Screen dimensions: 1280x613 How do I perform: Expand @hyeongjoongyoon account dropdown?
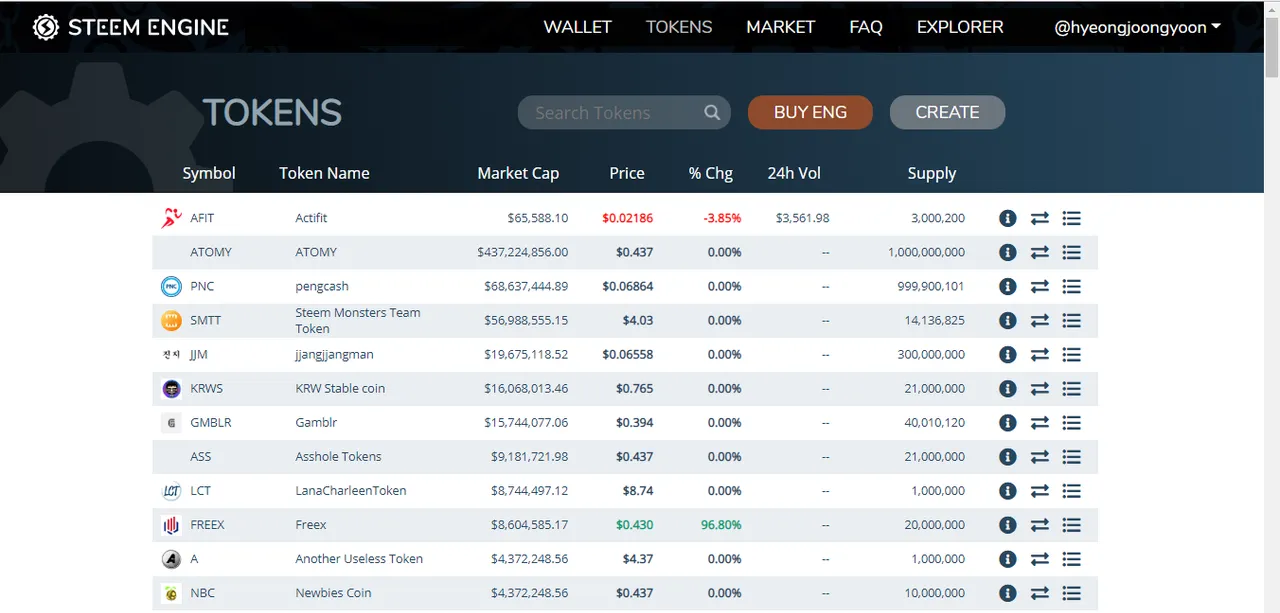(1137, 27)
